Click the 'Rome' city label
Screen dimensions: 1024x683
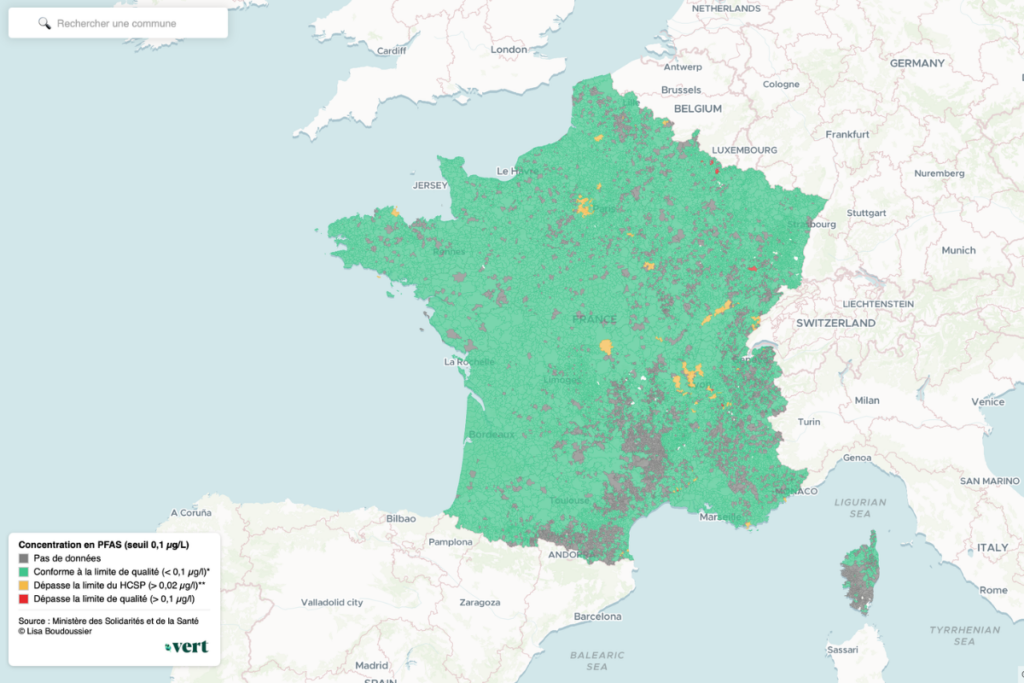pyautogui.click(x=993, y=590)
